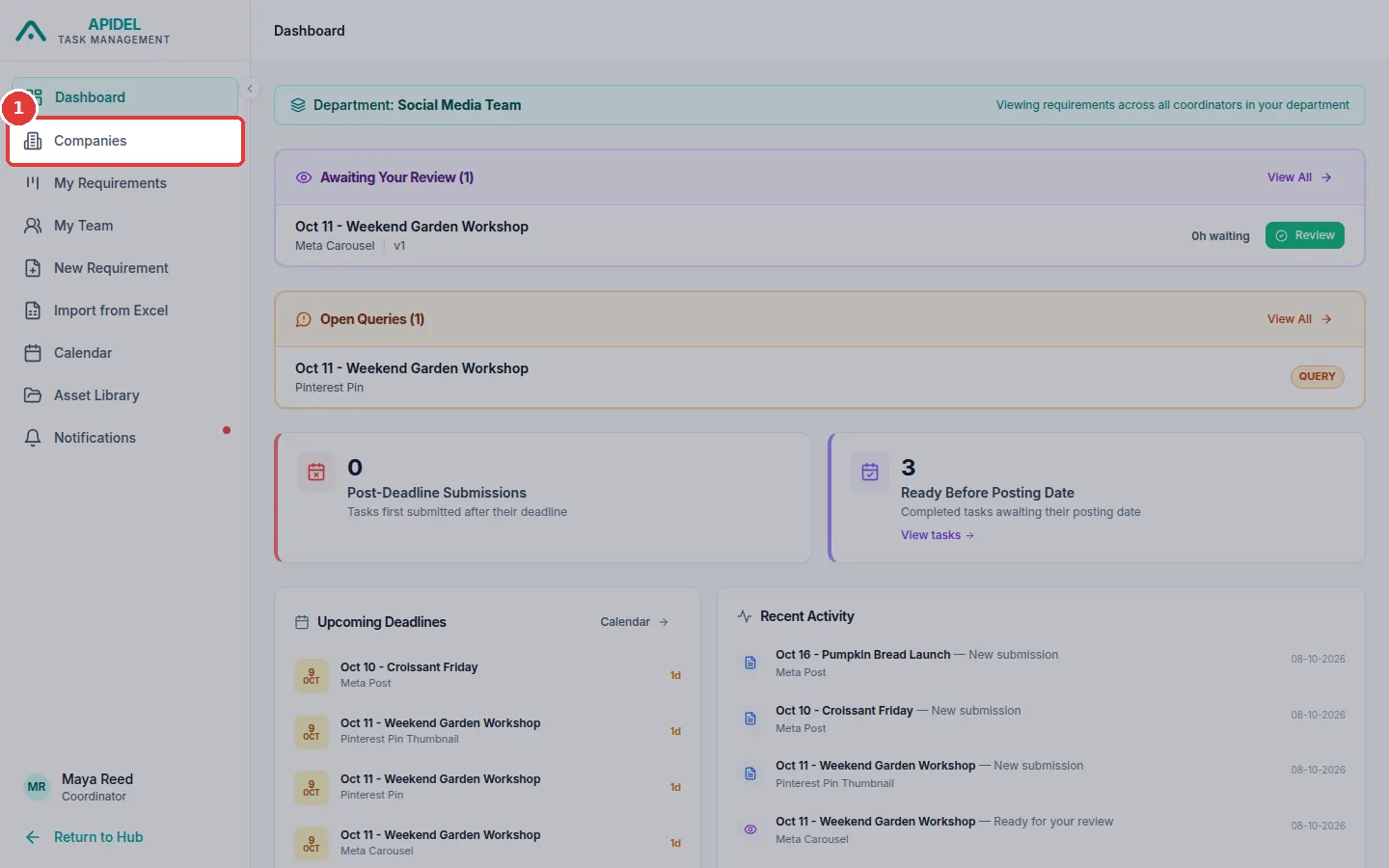Image resolution: width=1389 pixels, height=868 pixels.
Task: Collapse the sidebar with chevron button
Action: 250,89
